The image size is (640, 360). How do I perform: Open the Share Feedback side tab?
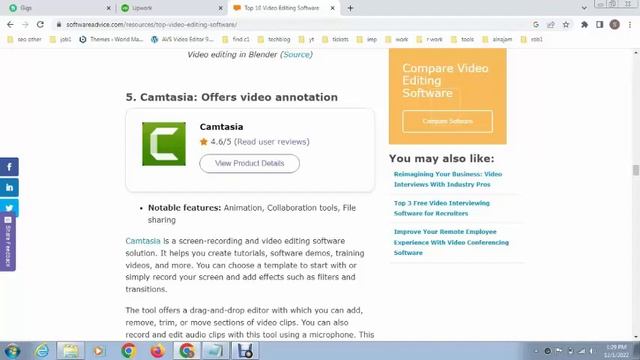click(8, 243)
